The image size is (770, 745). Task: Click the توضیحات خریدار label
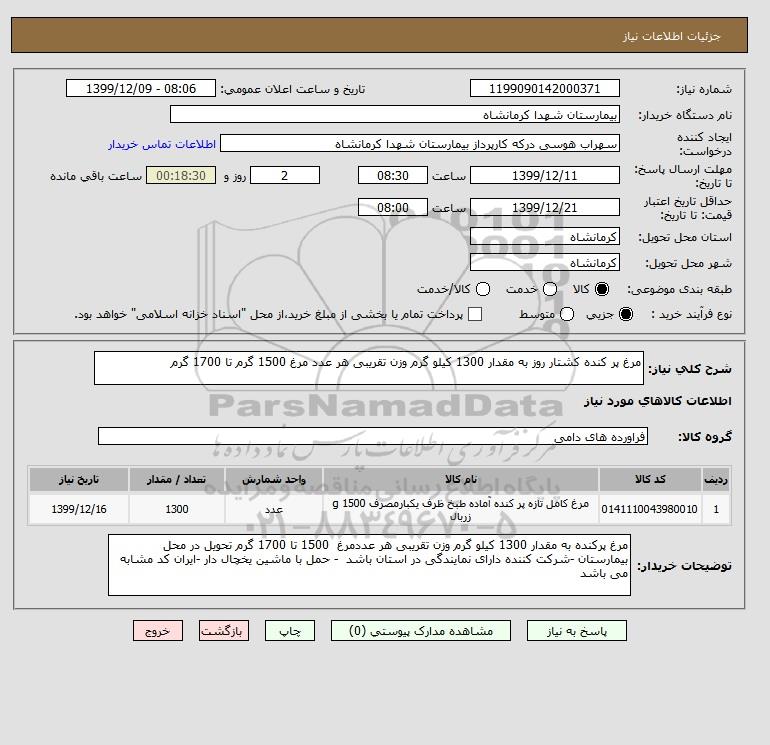[x=685, y=566]
